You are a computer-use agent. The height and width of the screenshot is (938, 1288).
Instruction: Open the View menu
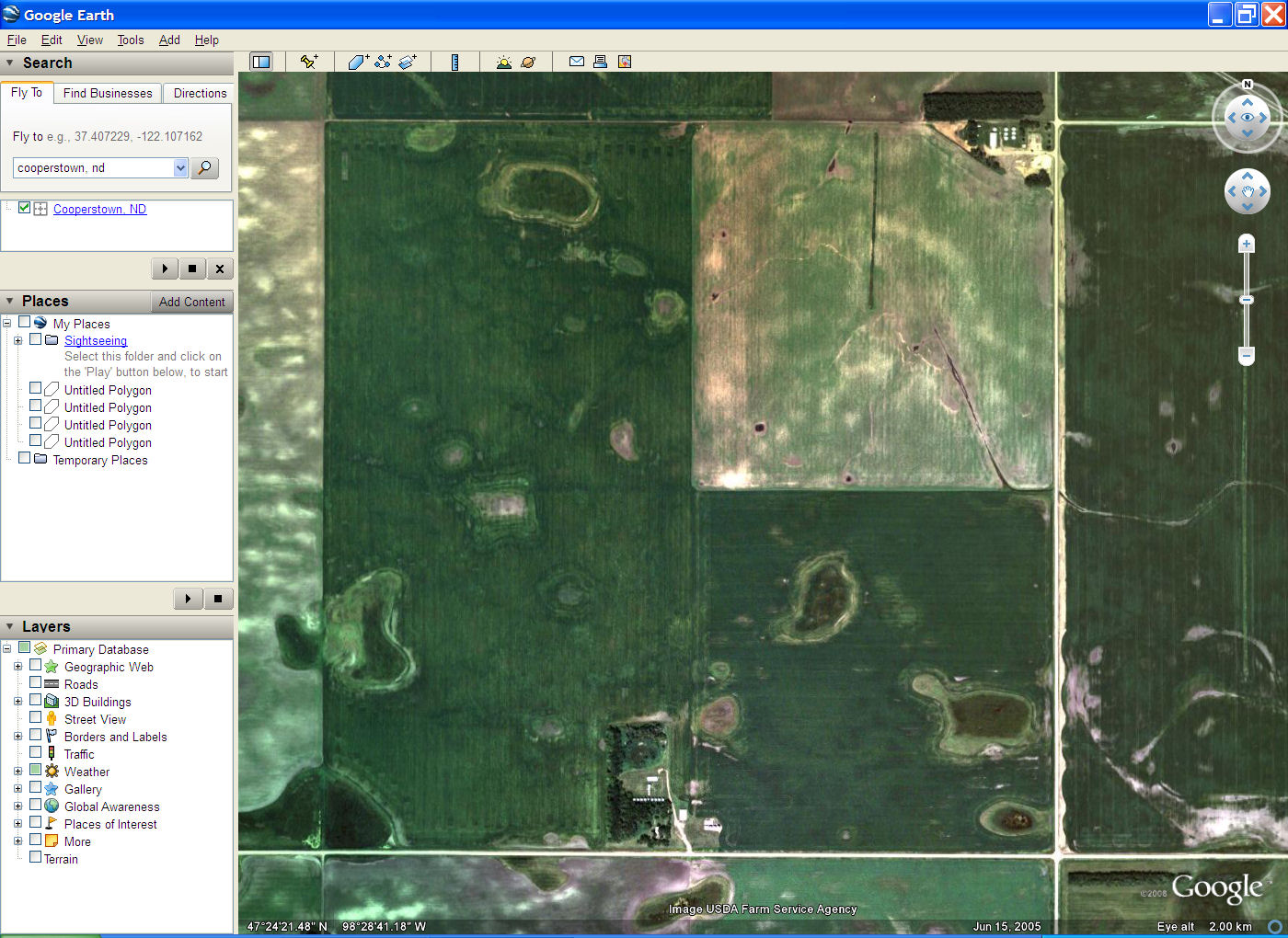coord(90,40)
